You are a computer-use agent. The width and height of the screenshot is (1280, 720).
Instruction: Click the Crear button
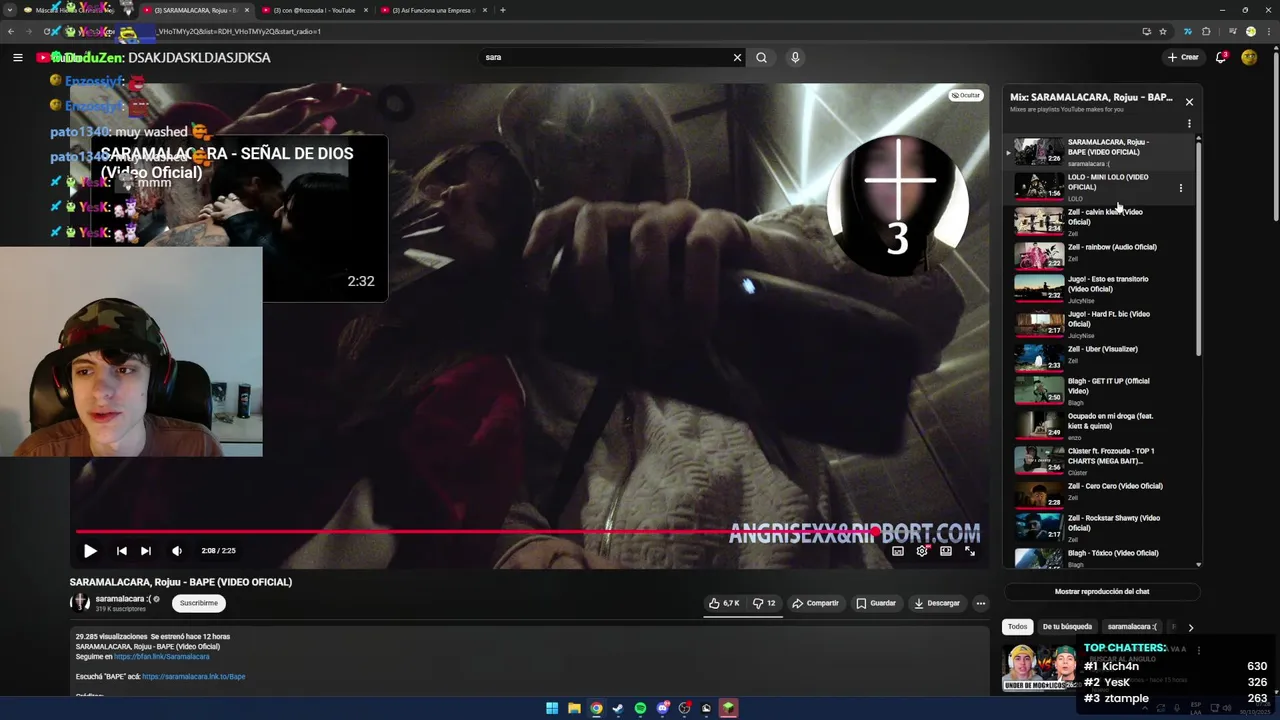[1183, 57]
